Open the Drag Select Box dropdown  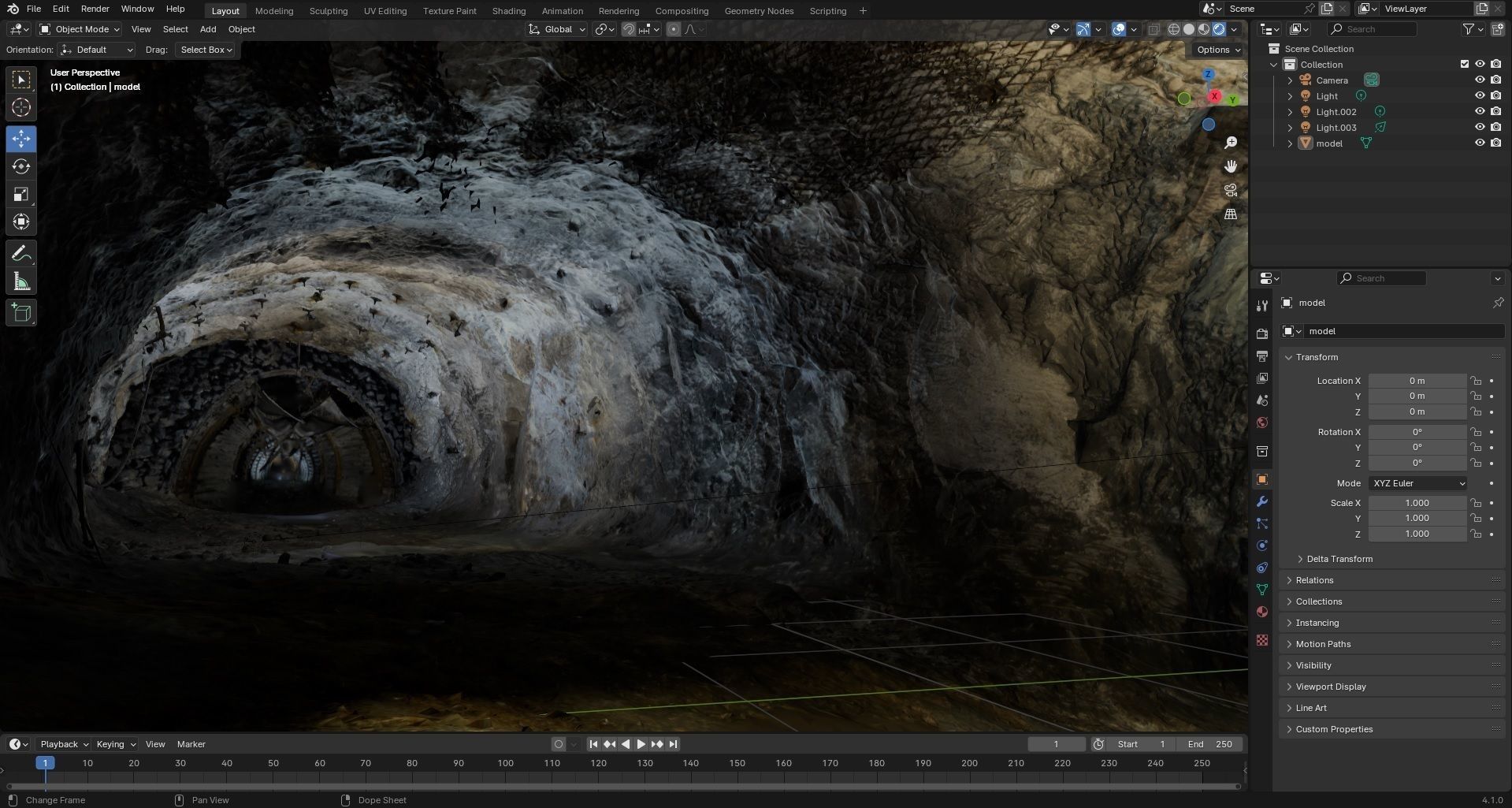tap(205, 50)
